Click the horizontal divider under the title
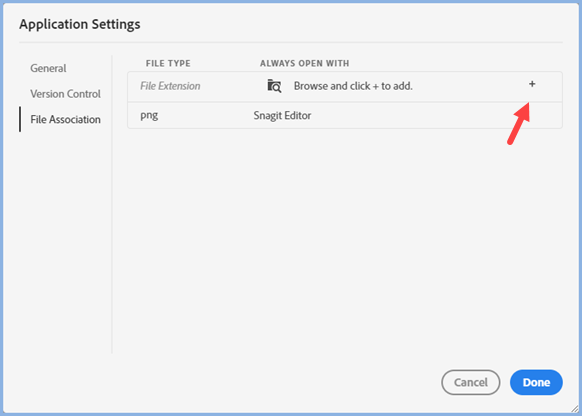Viewport: 582px width, 416px height. pyautogui.click(x=291, y=43)
